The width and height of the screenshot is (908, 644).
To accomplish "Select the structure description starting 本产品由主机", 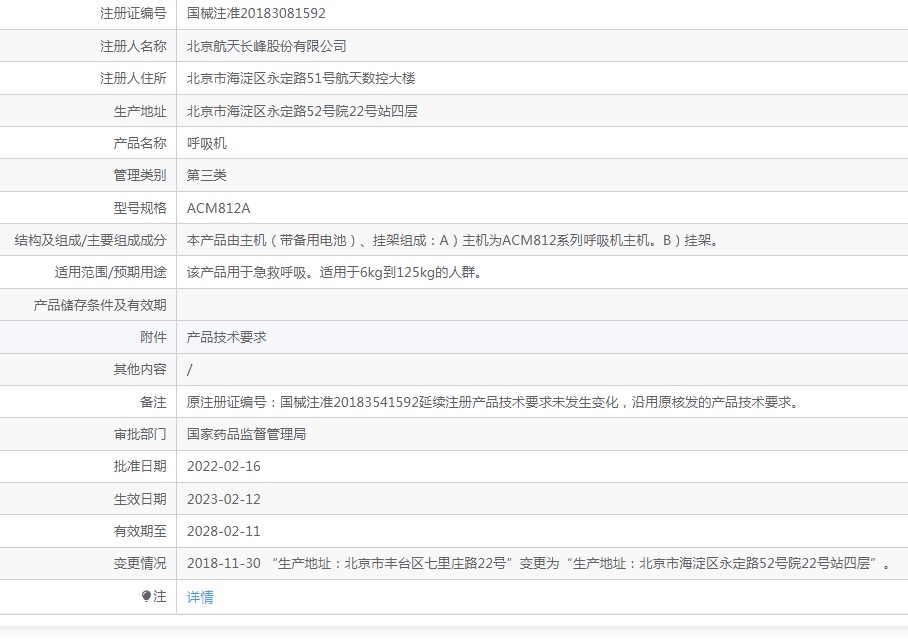I will (453, 240).
